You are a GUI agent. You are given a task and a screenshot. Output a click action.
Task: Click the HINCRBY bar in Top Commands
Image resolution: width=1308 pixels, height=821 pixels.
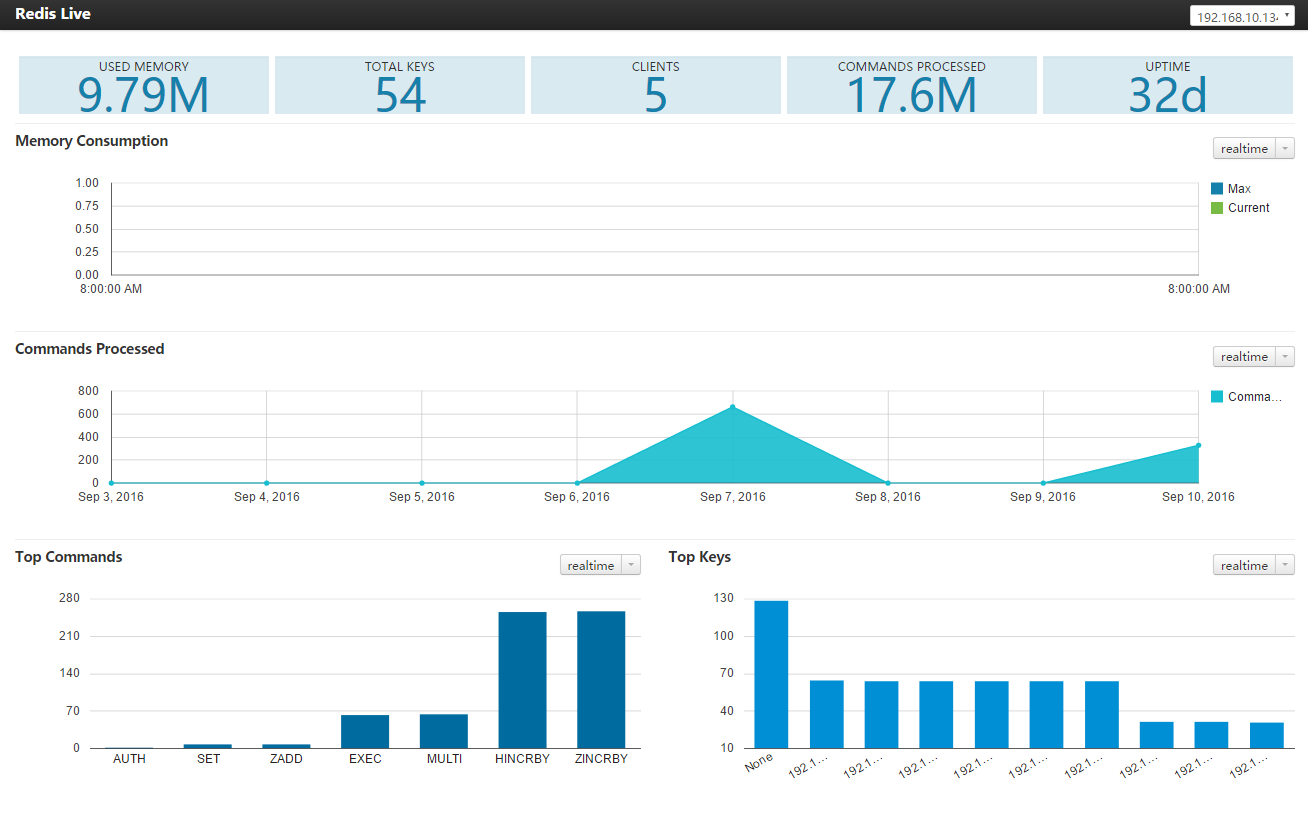pos(523,680)
